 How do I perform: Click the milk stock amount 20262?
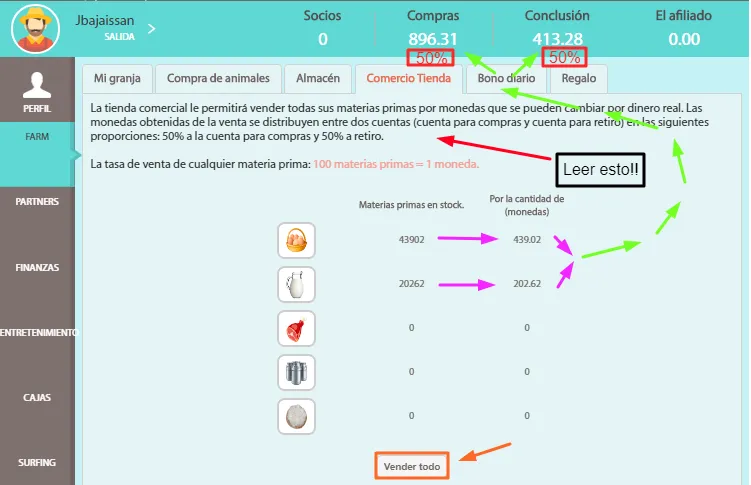411,284
